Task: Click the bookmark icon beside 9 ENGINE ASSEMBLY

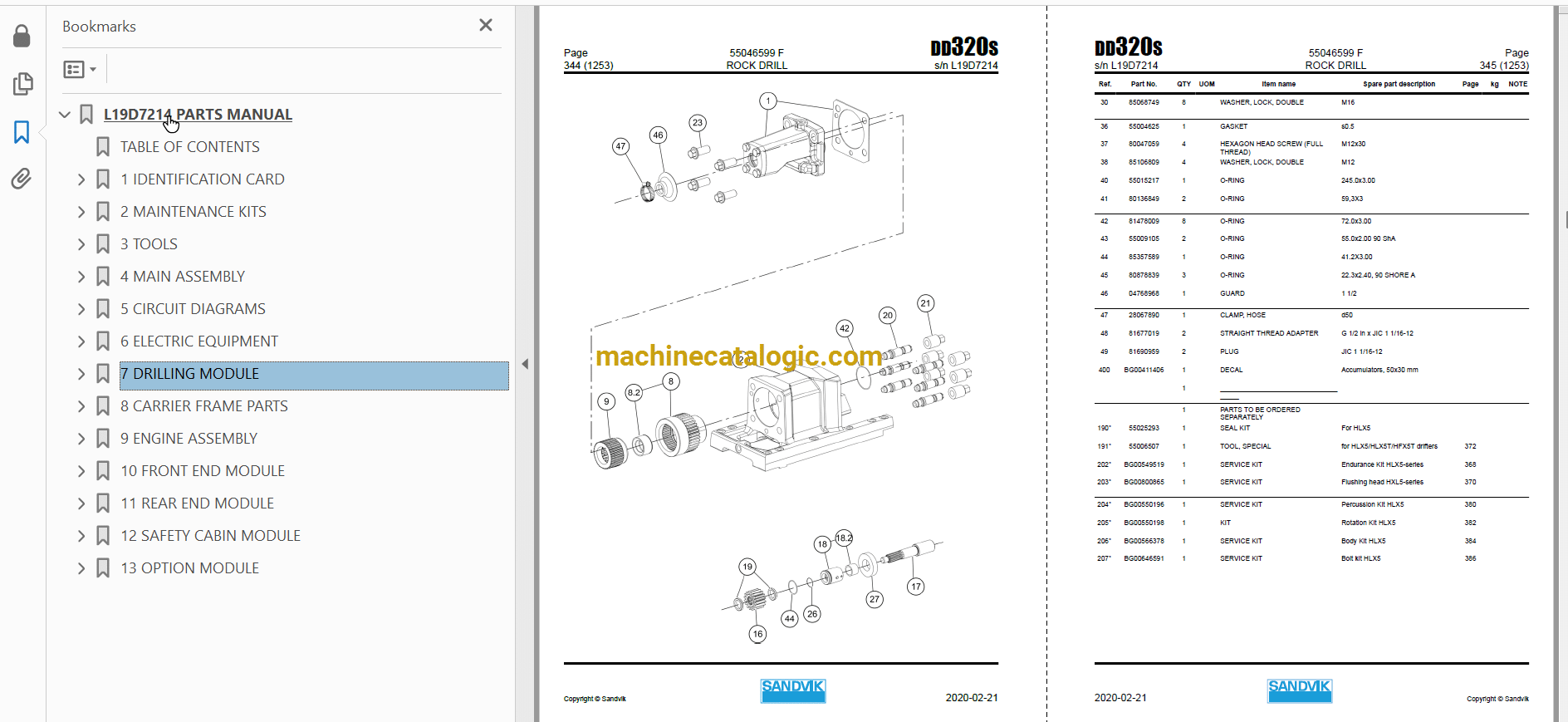Action: click(x=103, y=439)
